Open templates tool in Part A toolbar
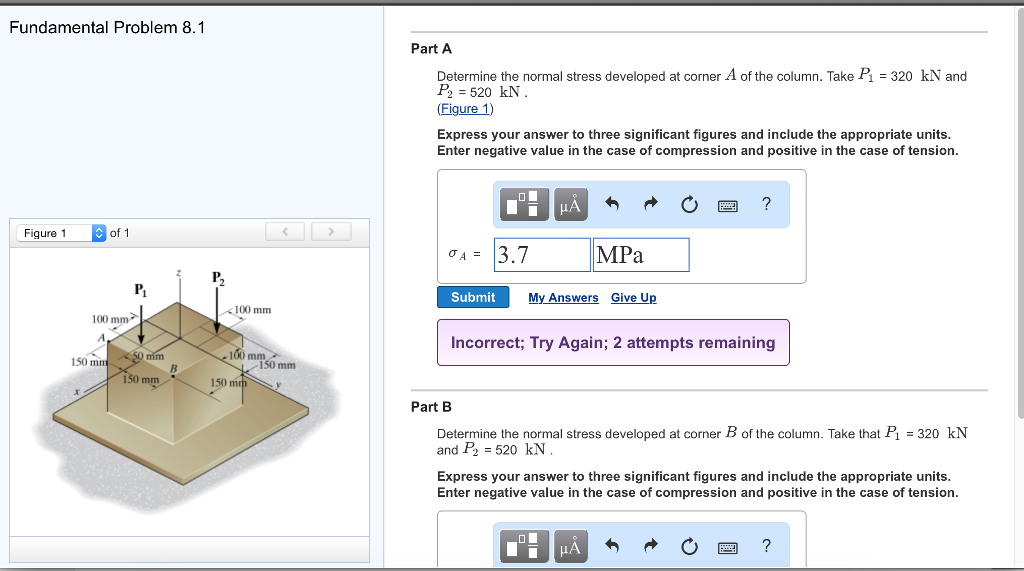 (x=524, y=204)
